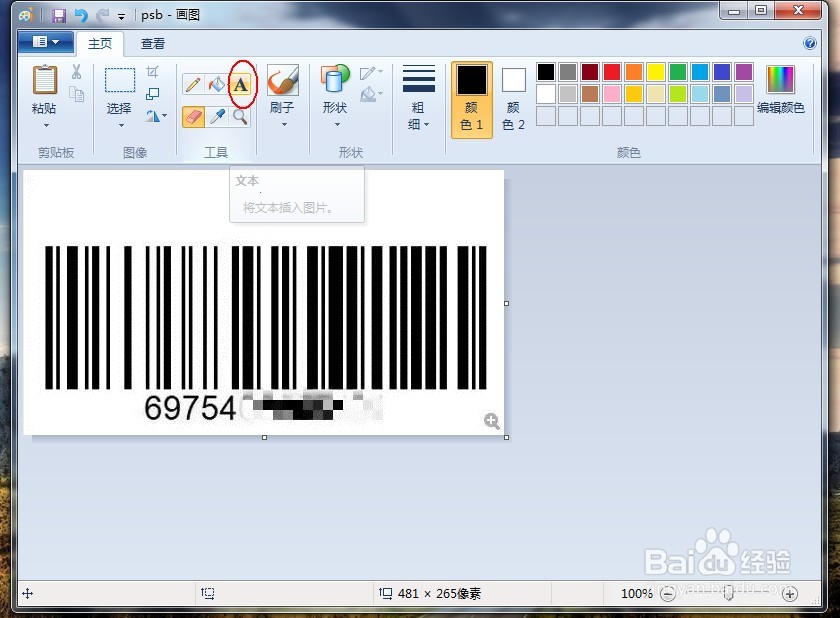This screenshot has width=840, height=618.
Task: Click the Redo arrow icon
Action: click(x=102, y=15)
